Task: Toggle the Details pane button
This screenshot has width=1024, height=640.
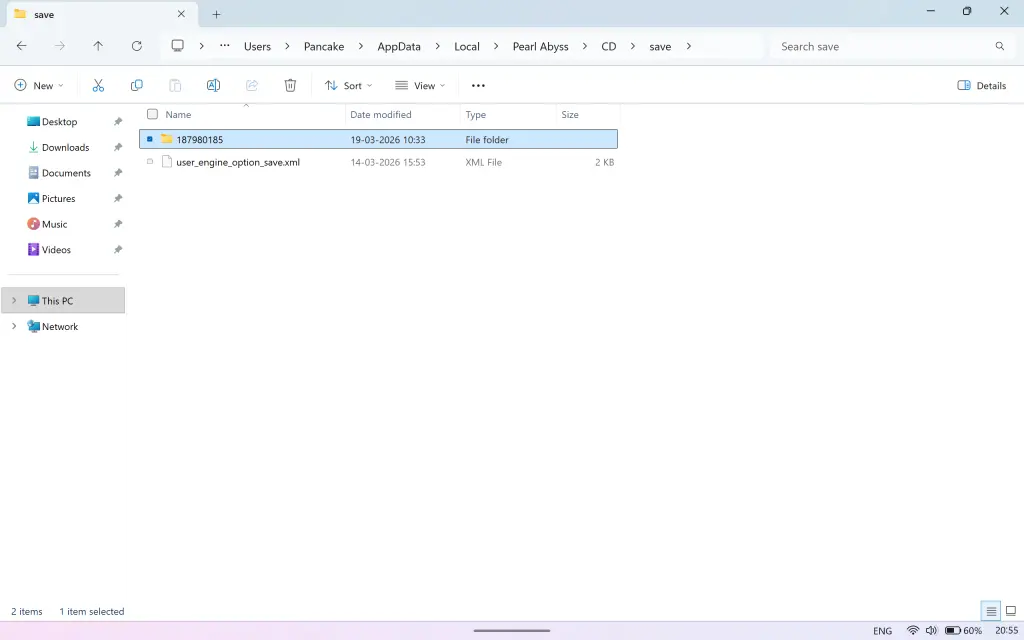Action: point(982,86)
